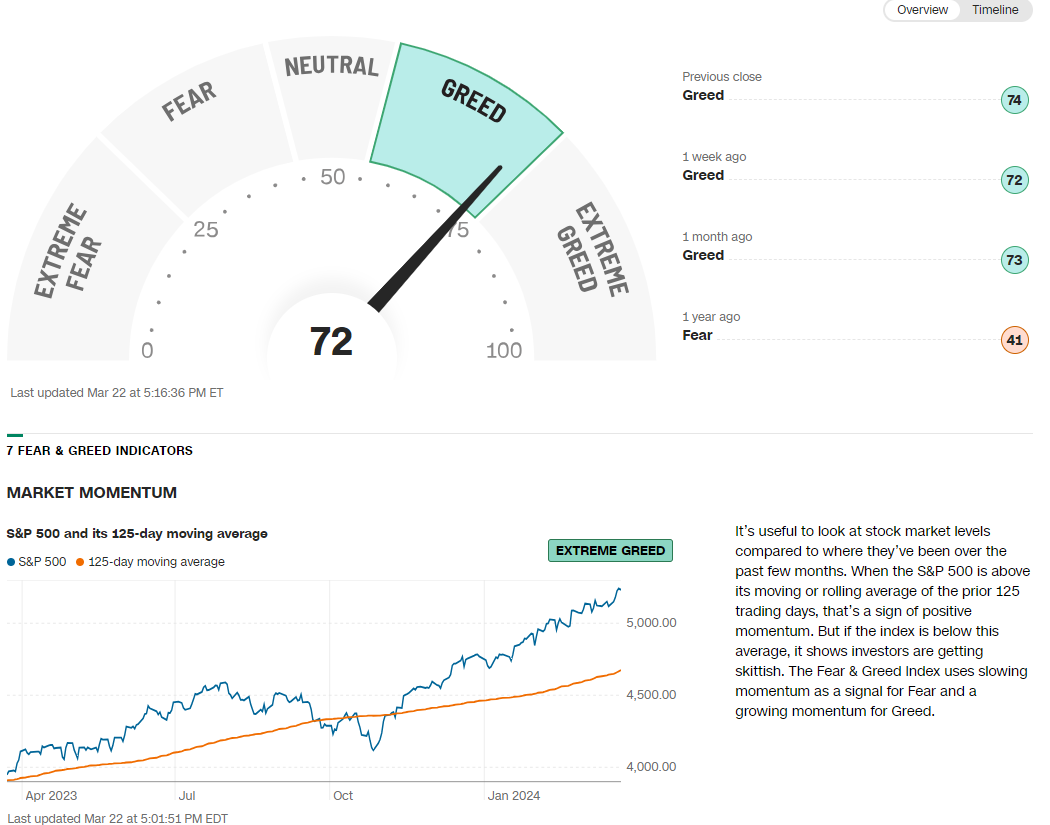
Task: Click the Previous close 74 badge
Action: 1015,100
